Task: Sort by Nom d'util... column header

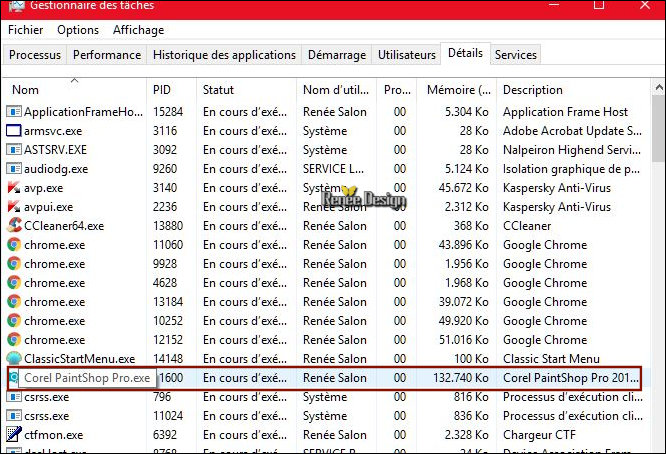Action: pyautogui.click(x=336, y=90)
